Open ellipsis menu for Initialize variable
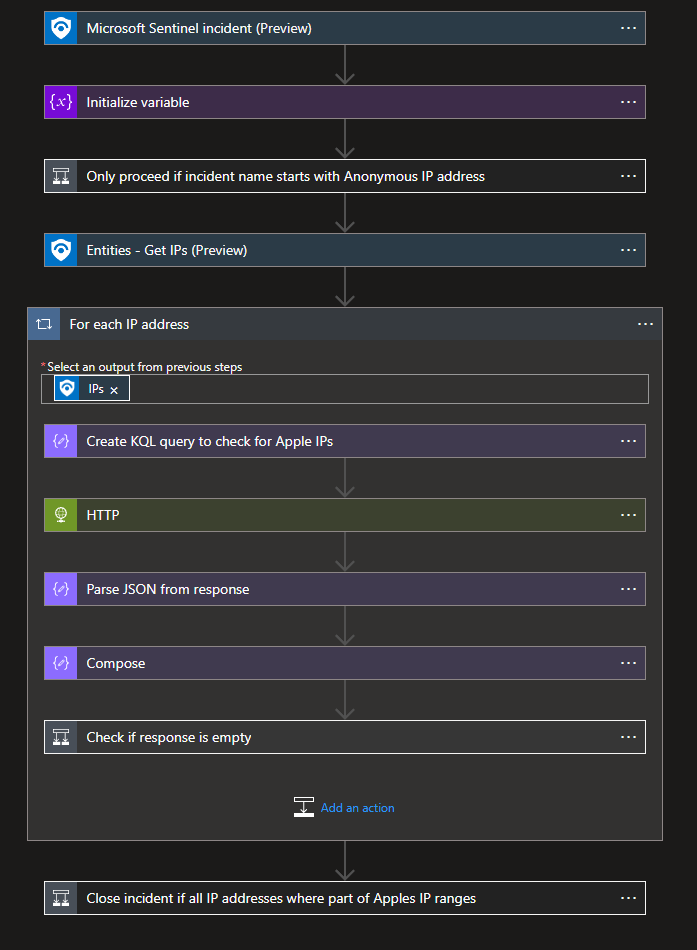 [629, 102]
